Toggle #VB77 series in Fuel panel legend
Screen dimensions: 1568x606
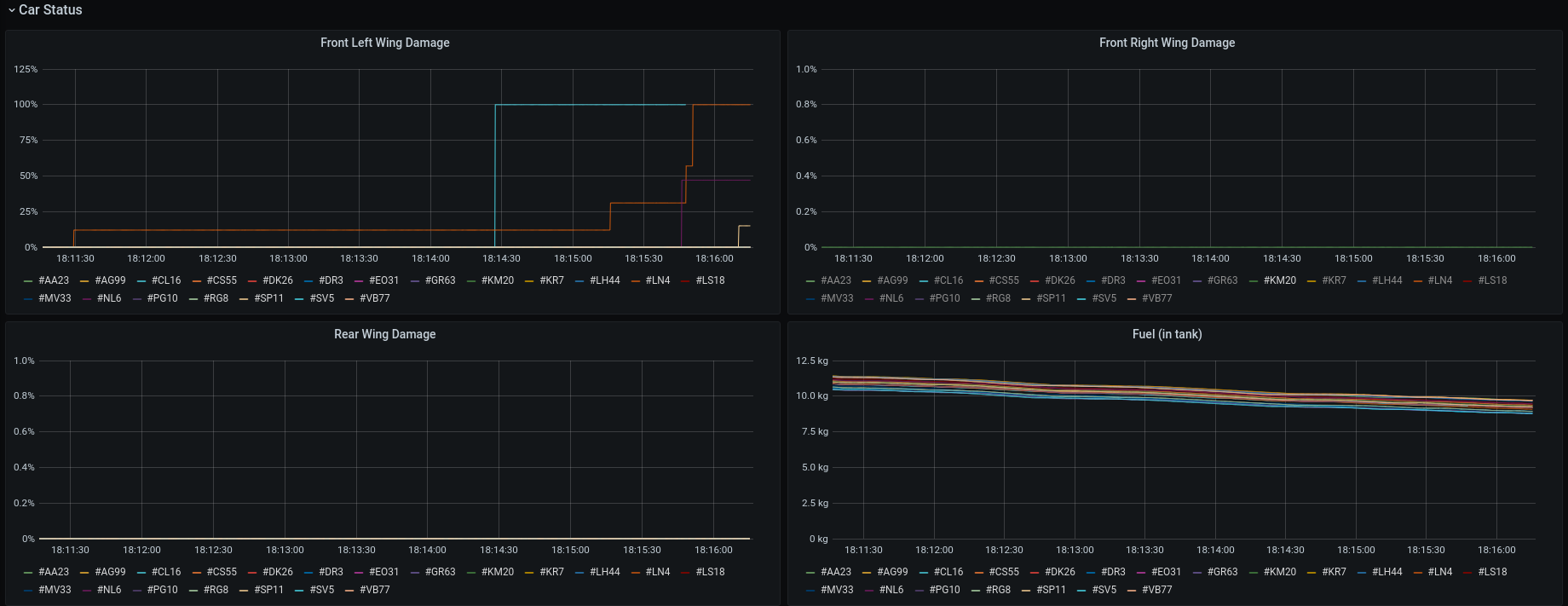1157,590
